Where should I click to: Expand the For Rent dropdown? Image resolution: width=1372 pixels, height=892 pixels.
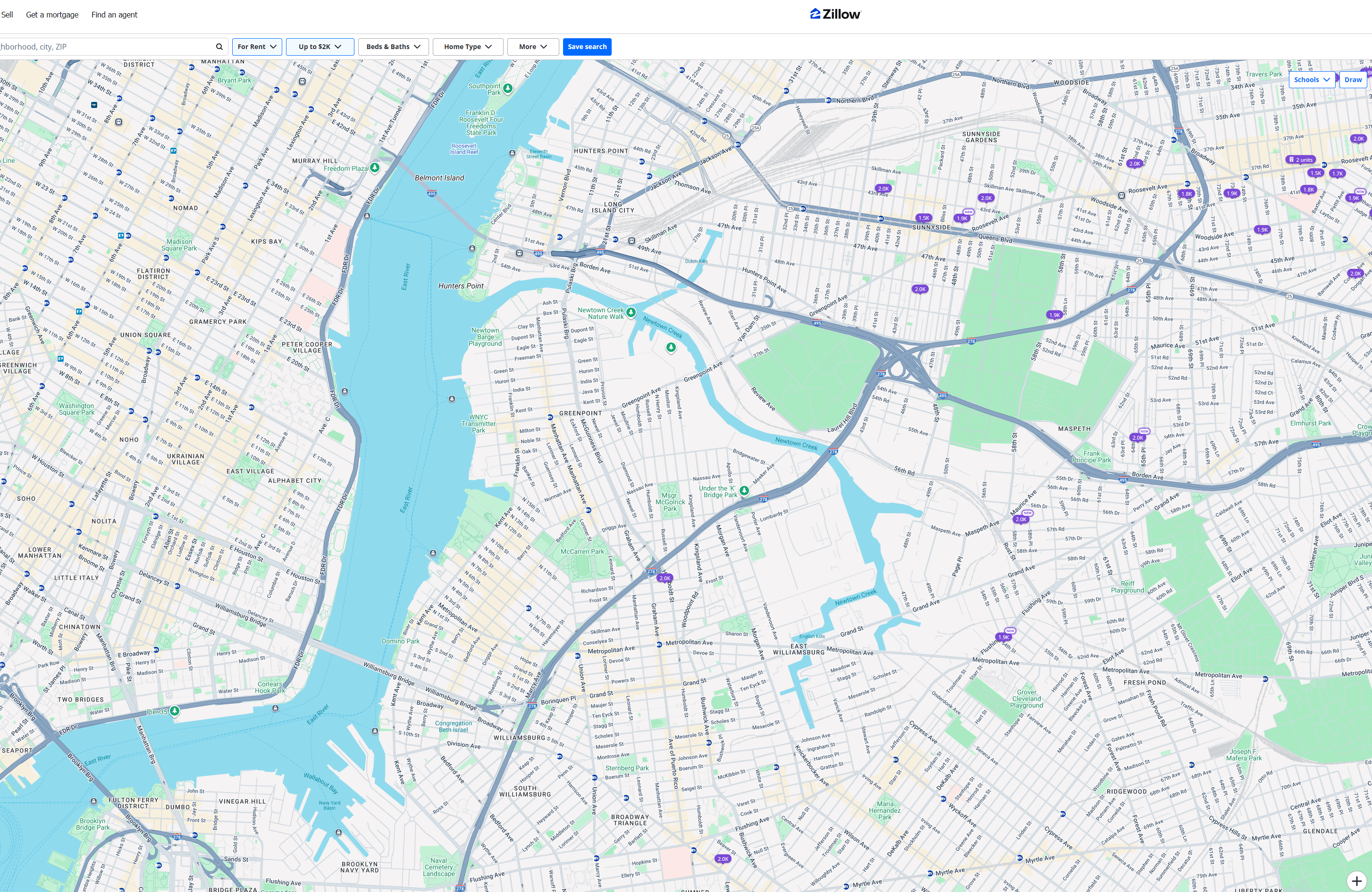[257, 47]
